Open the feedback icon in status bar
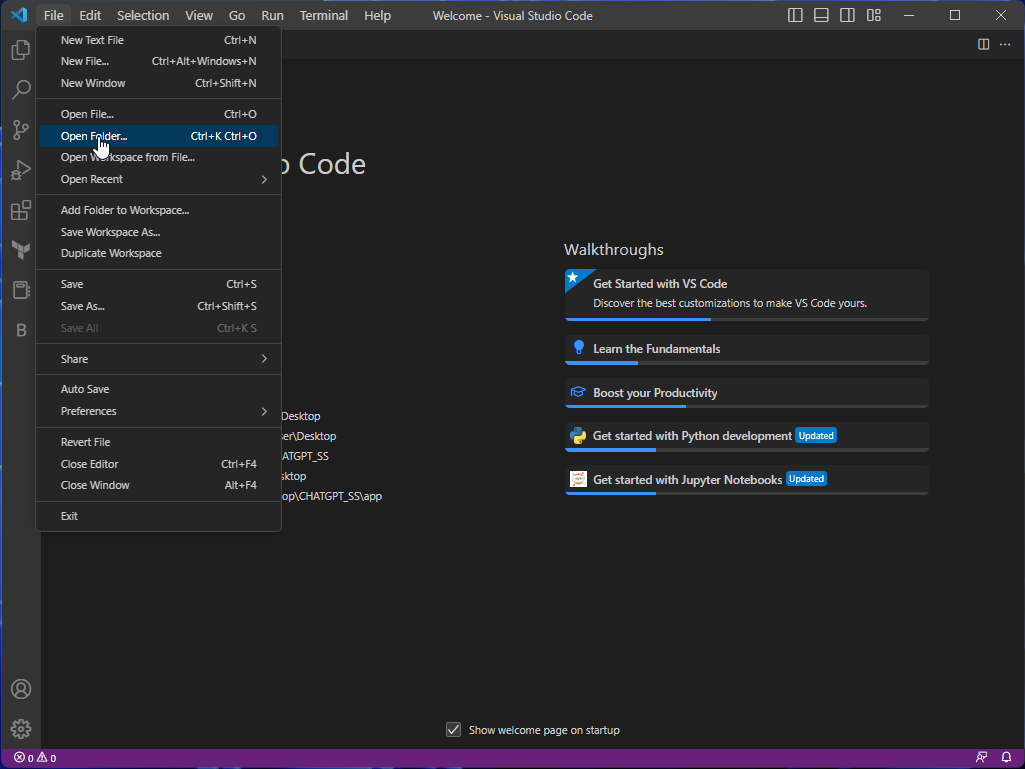The image size is (1025, 769). click(x=981, y=758)
